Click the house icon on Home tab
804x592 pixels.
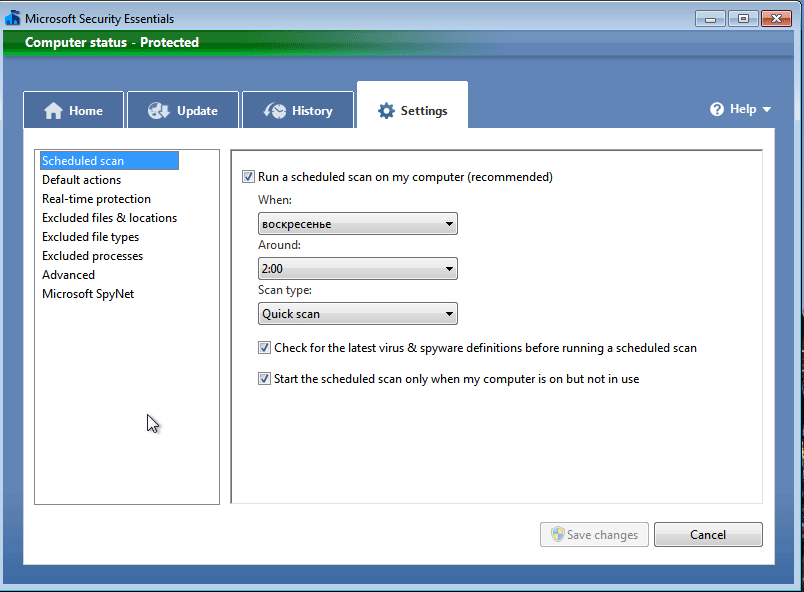pyautogui.click(x=53, y=111)
